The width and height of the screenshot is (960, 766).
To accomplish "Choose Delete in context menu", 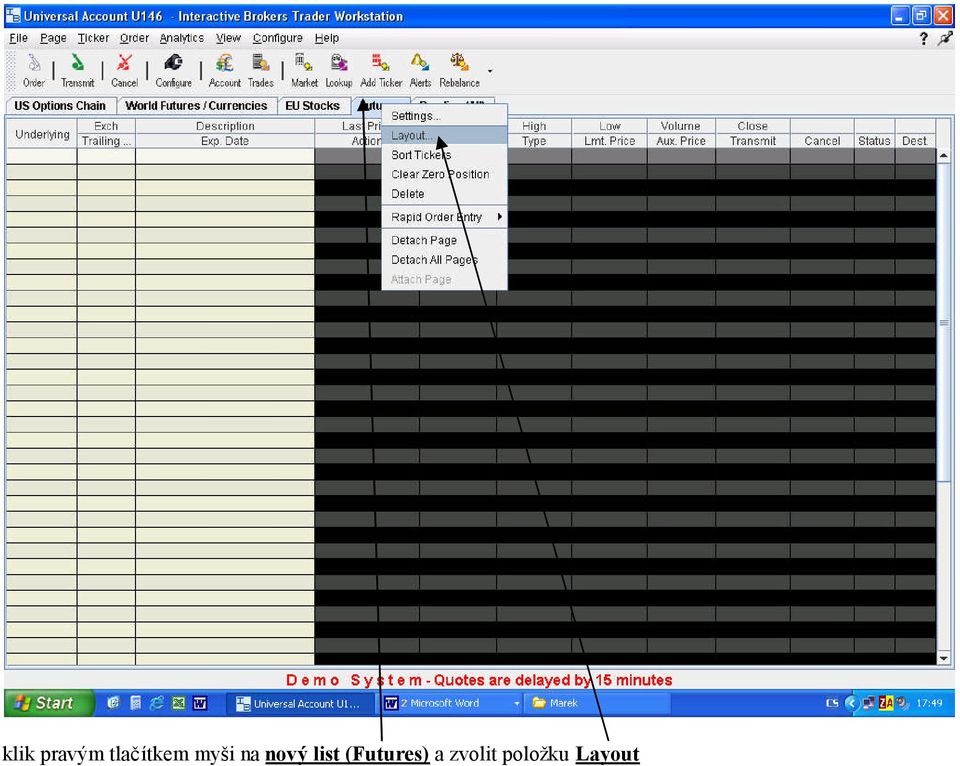I will point(444,194).
